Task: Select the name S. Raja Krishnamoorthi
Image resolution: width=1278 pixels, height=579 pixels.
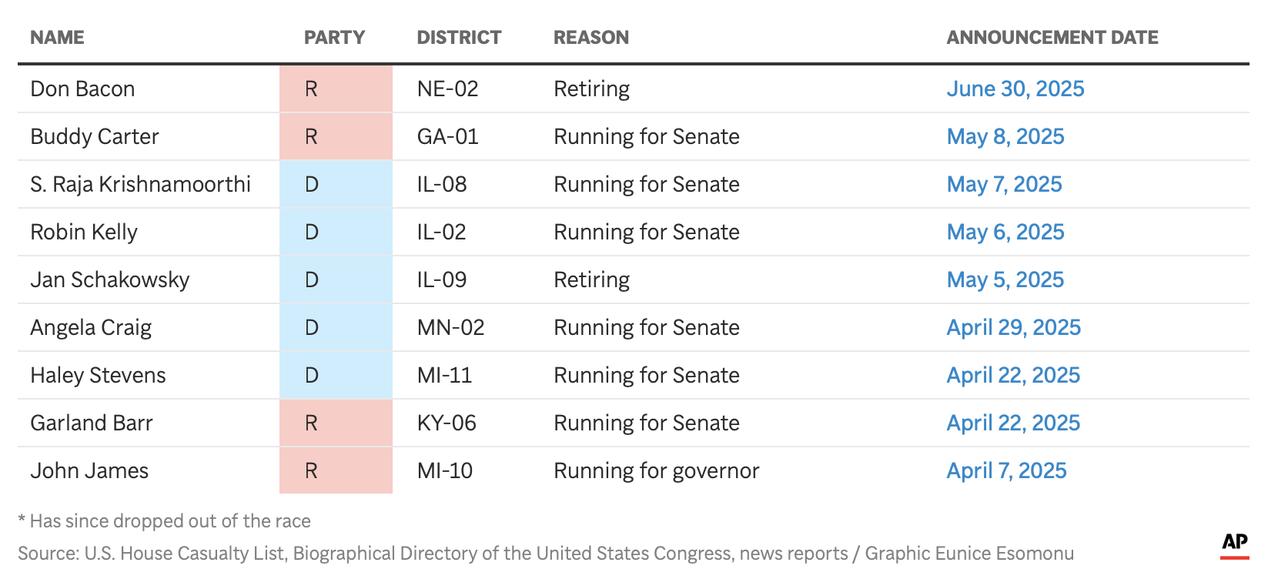Action: [x=140, y=184]
